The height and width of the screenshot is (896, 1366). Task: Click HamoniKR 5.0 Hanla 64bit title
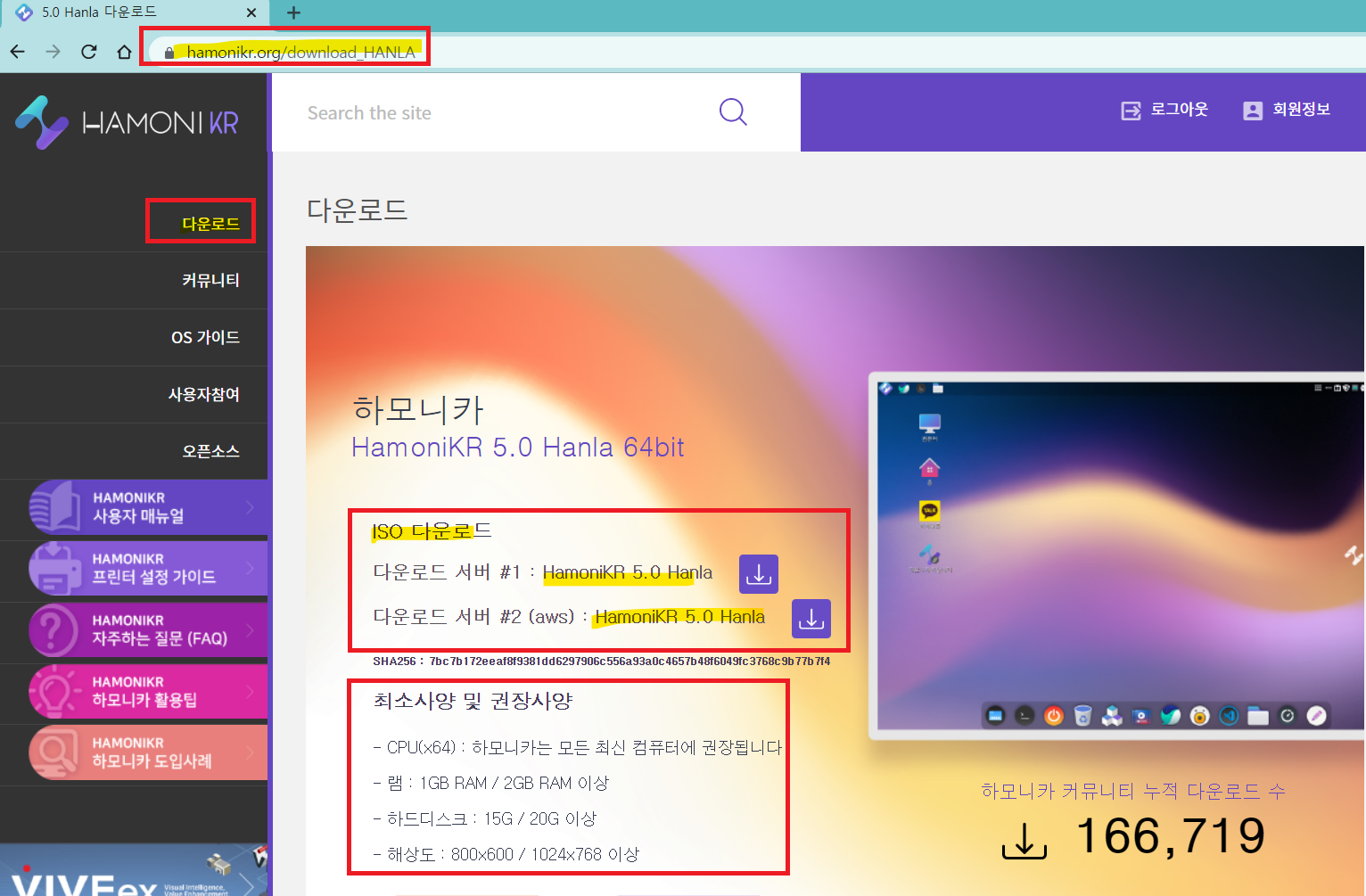(518, 447)
